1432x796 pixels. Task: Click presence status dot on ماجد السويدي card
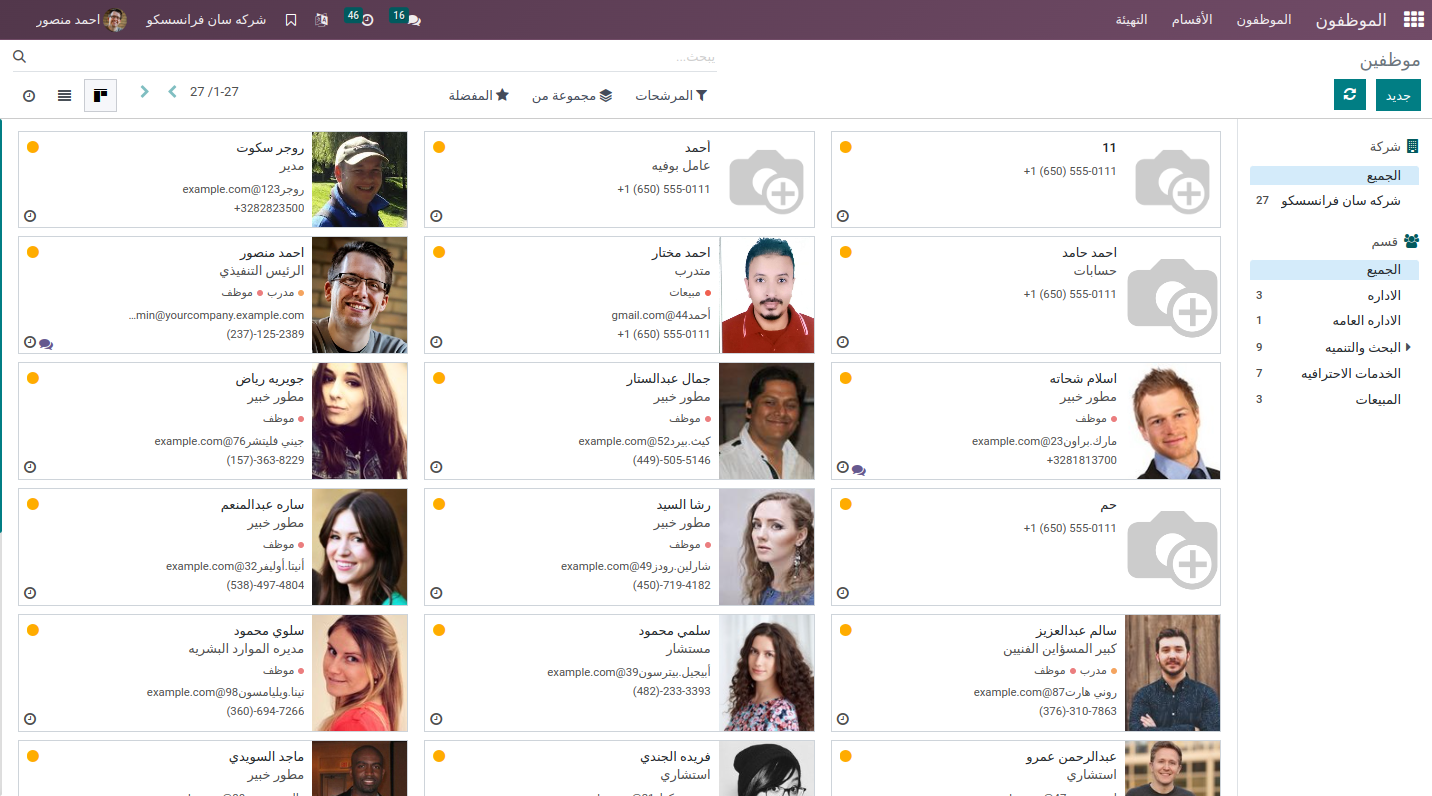pos(33,756)
